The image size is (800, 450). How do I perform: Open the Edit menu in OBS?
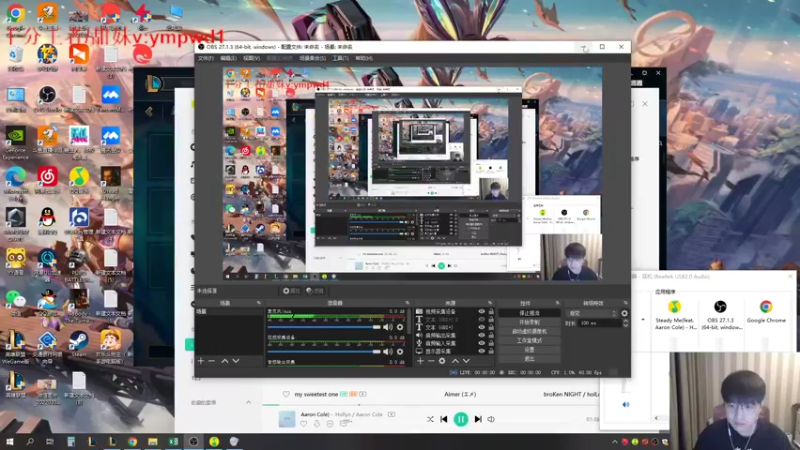pyautogui.click(x=228, y=58)
